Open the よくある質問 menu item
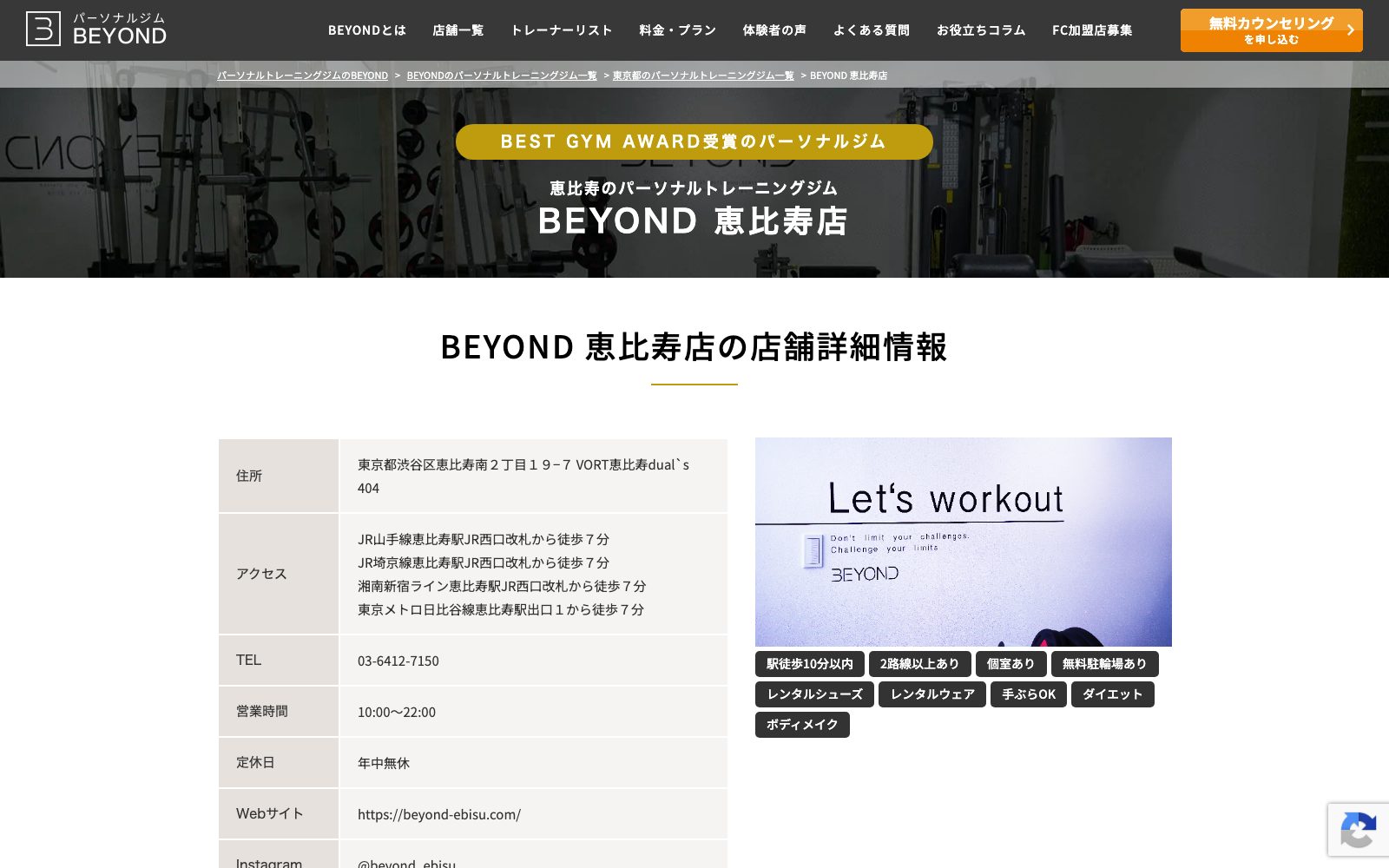This screenshot has height=868, width=1389. [871, 30]
